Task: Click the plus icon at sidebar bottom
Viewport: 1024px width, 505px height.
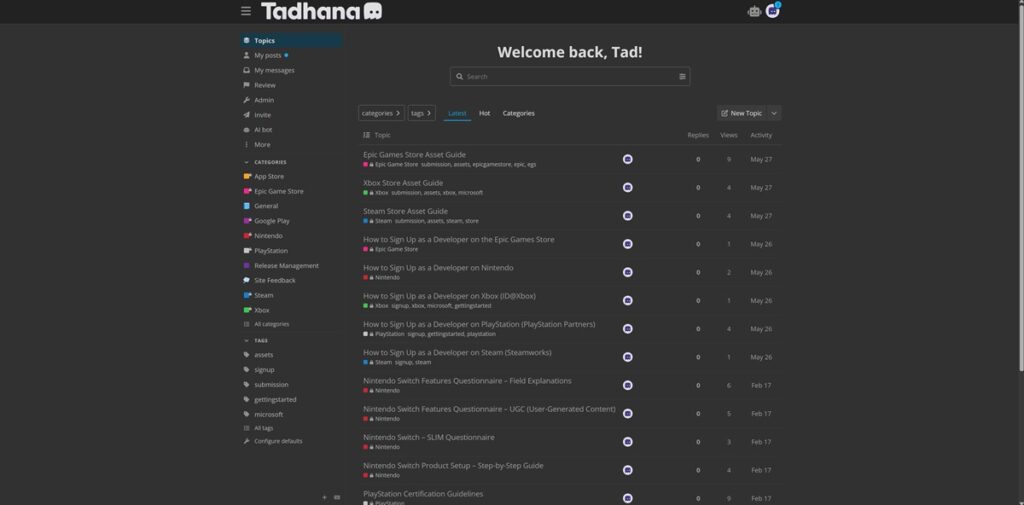Action: point(325,497)
